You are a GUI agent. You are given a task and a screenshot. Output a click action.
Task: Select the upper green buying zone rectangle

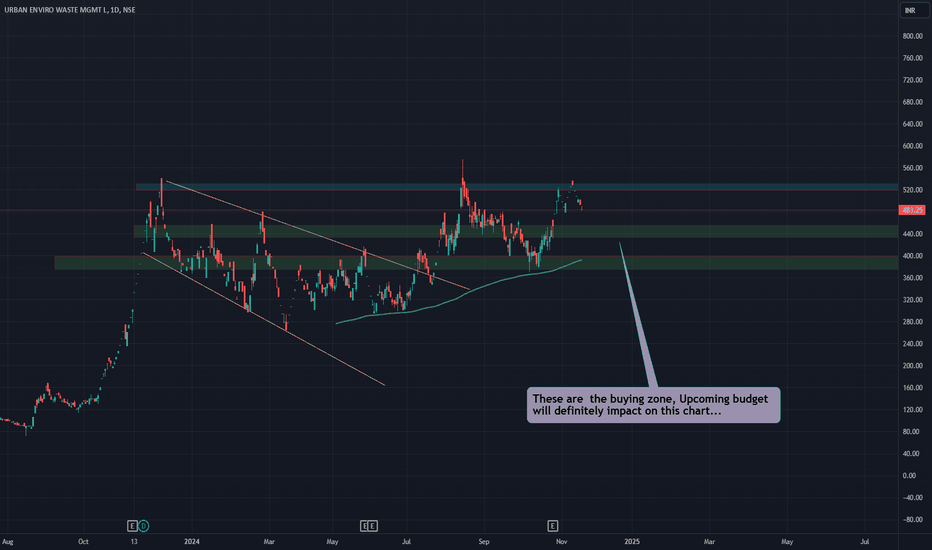(x=515, y=231)
